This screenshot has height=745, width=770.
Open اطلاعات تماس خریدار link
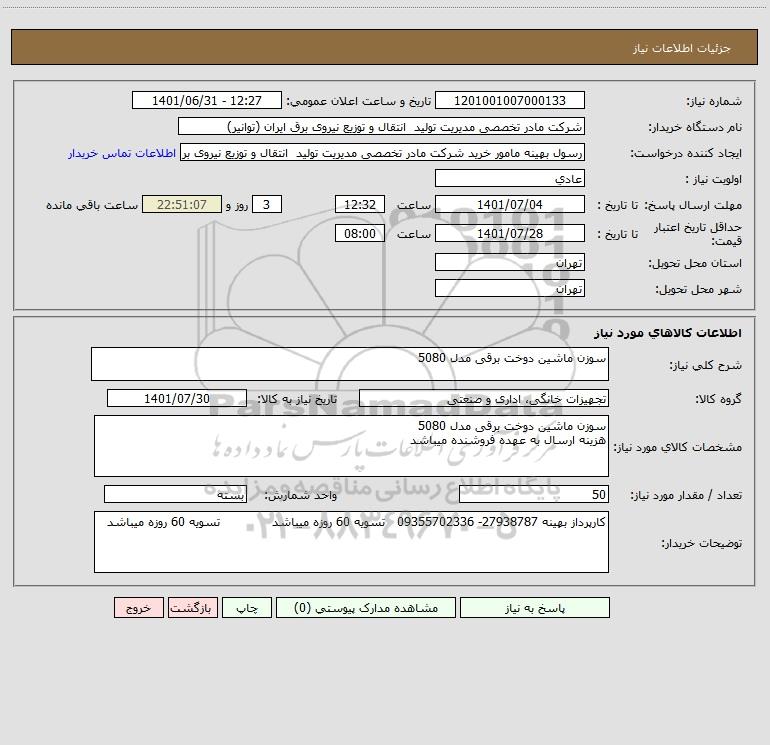pyautogui.click(x=122, y=153)
